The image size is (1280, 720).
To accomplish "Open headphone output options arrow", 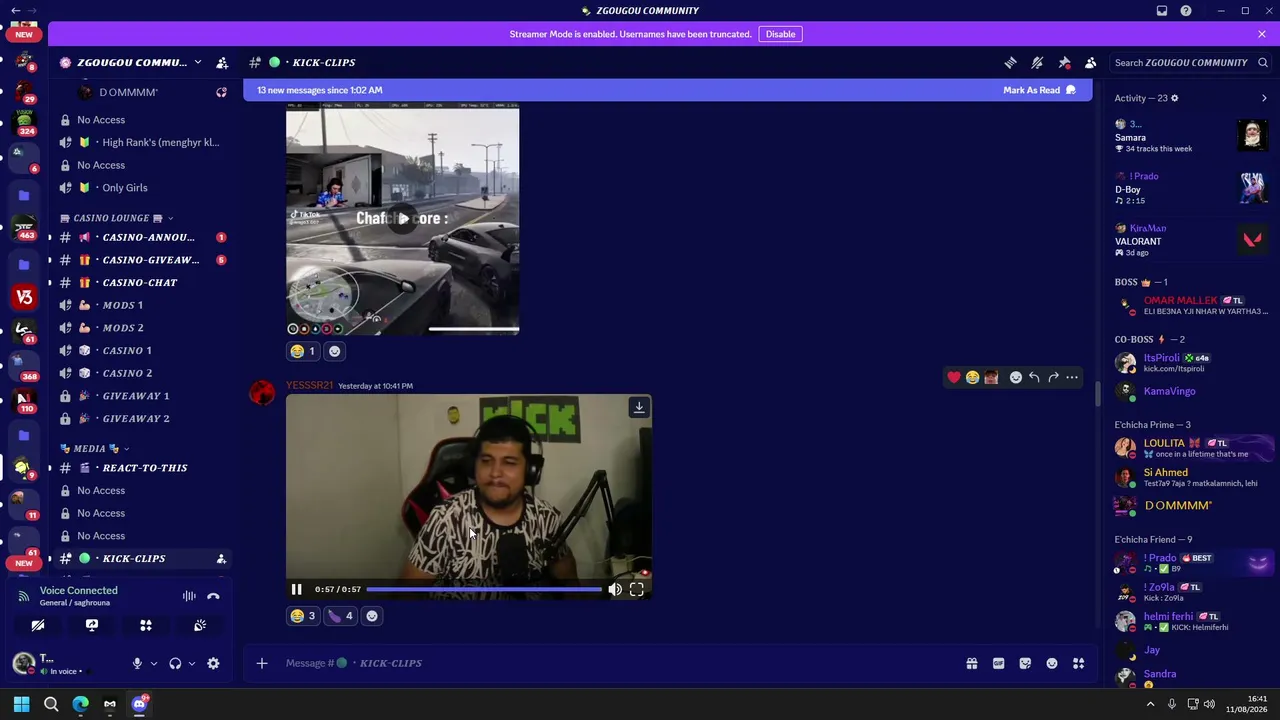I will 191,663.
